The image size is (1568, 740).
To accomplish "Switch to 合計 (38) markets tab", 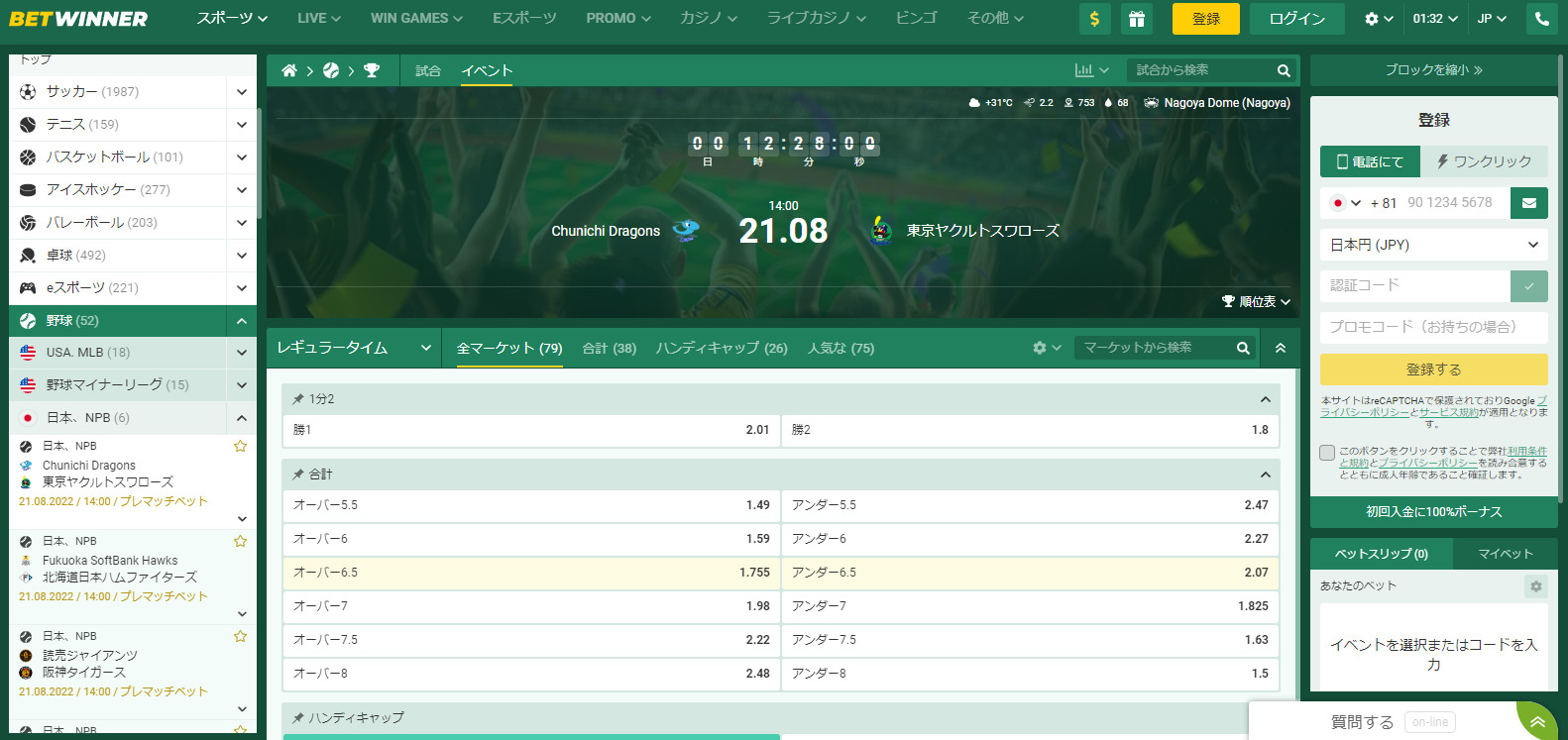I will coord(610,348).
